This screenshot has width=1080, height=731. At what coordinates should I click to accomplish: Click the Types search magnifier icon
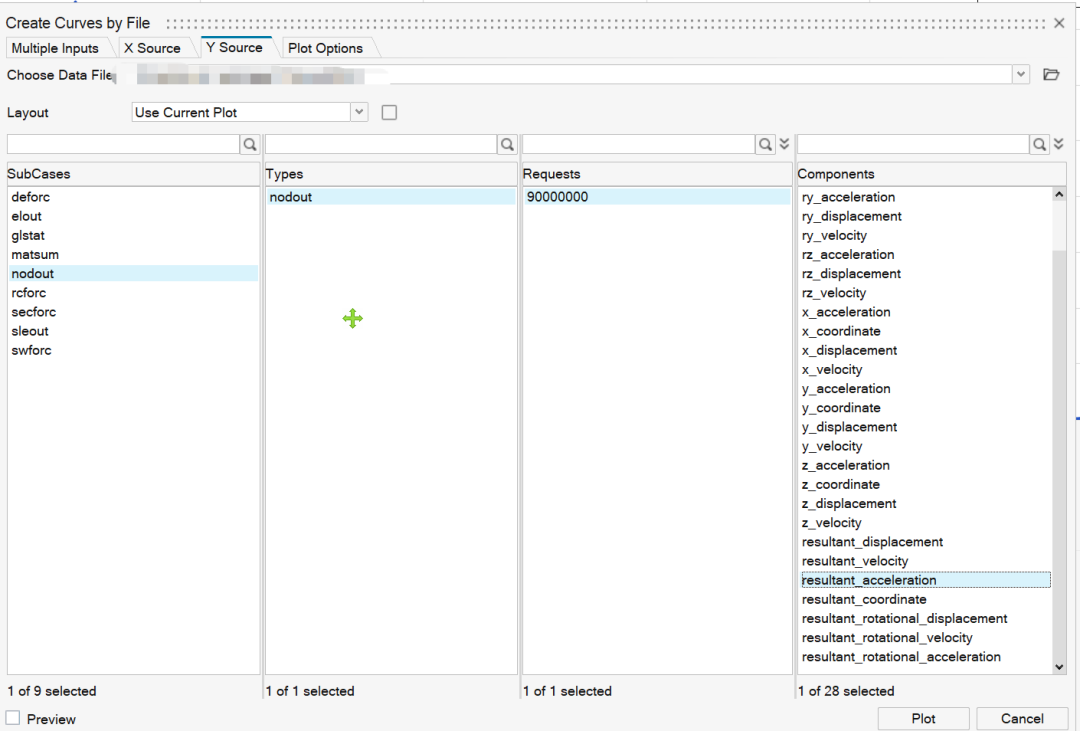[507, 144]
